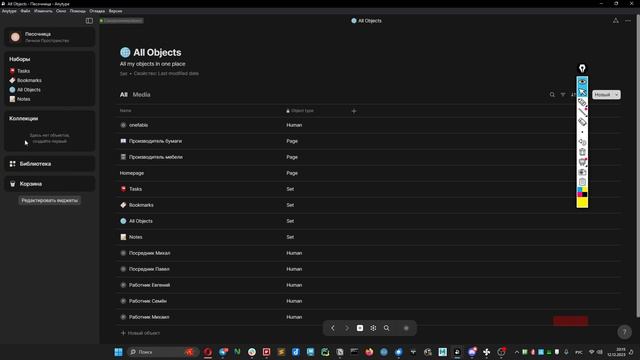Open the Tasks row in the table
The width and height of the screenshot is (640, 360).
tap(369, 189)
